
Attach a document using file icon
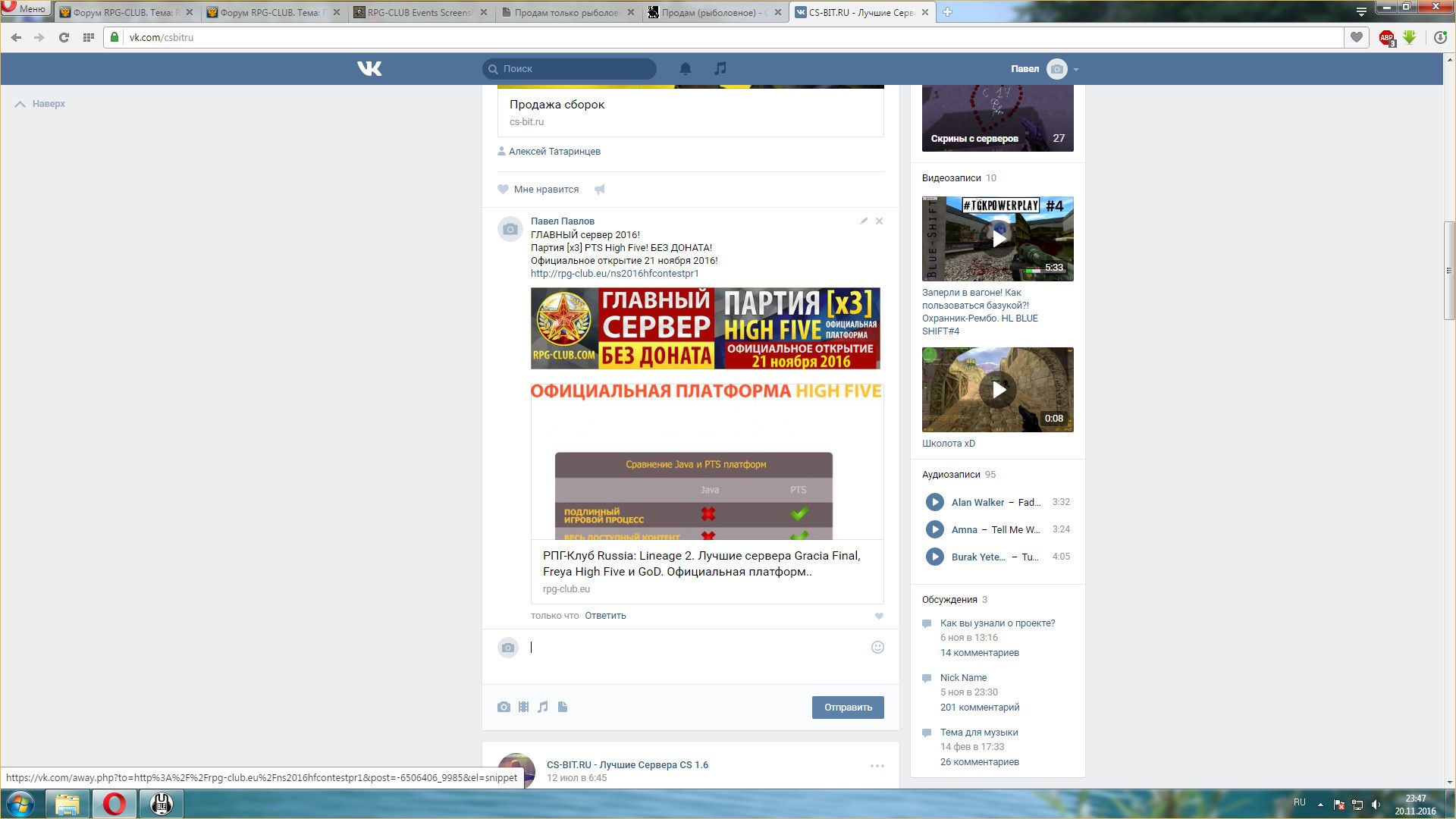click(x=563, y=707)
